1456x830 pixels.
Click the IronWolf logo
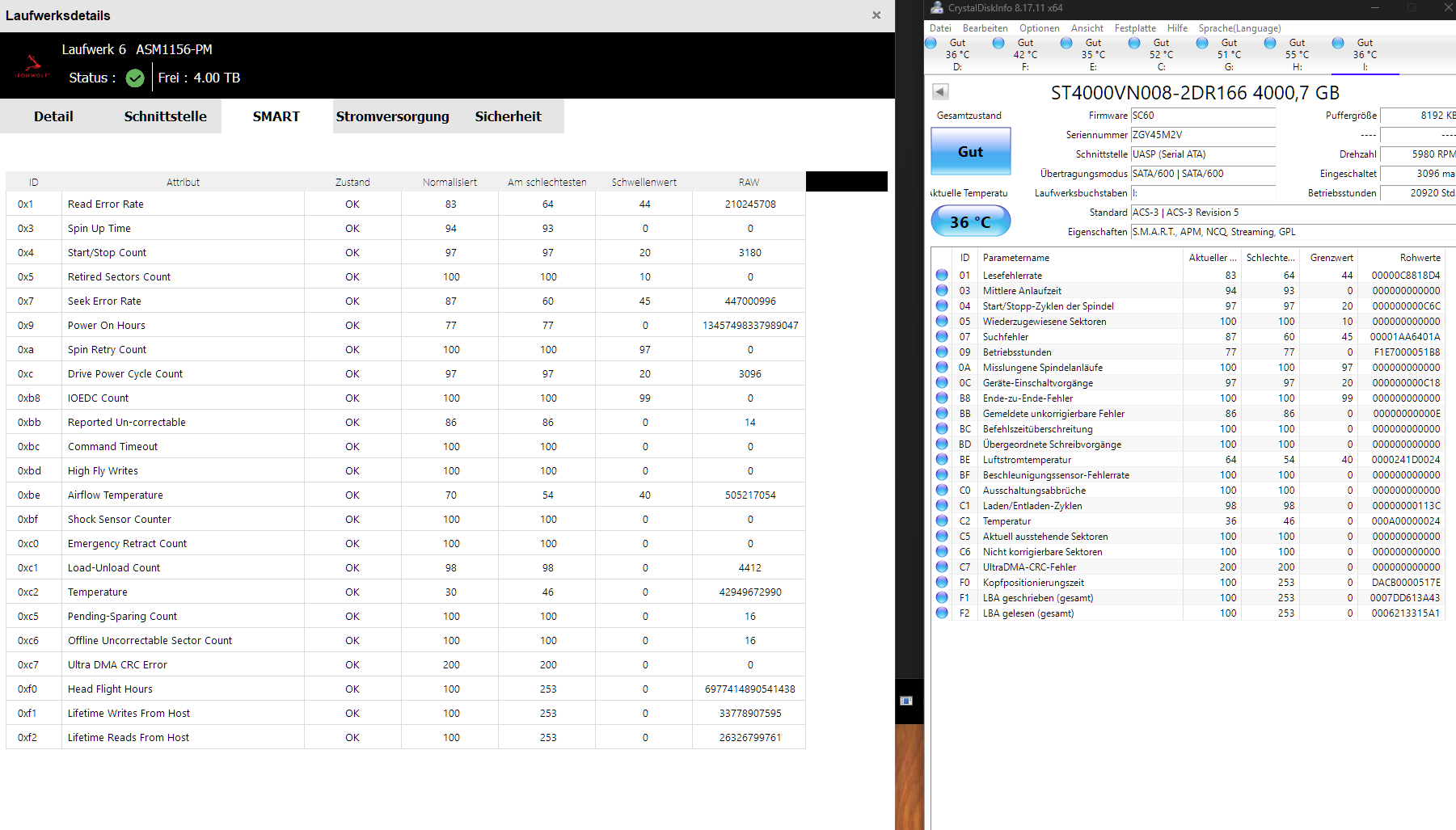coord(32,66)
